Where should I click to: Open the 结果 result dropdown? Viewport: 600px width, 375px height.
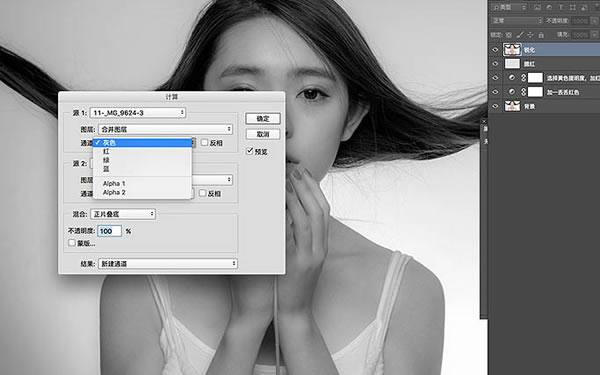click(168, 264)
